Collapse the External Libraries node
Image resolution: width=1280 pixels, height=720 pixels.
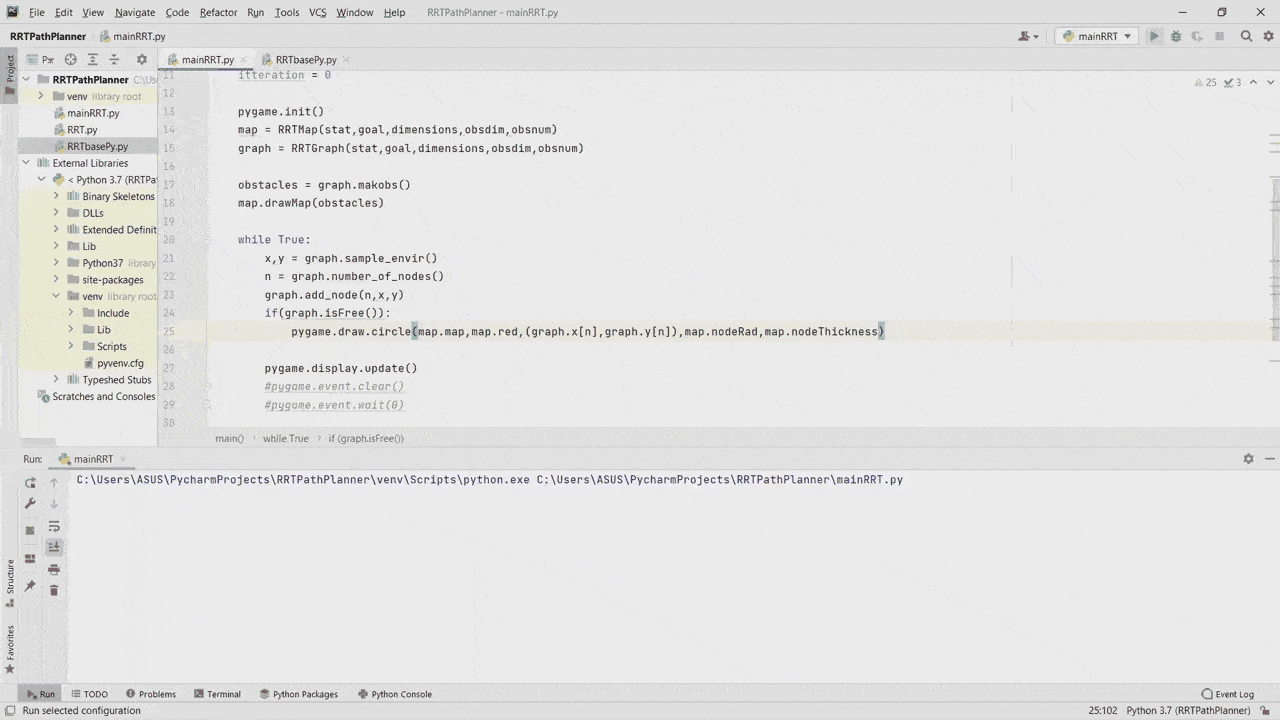tap(27, 163)
